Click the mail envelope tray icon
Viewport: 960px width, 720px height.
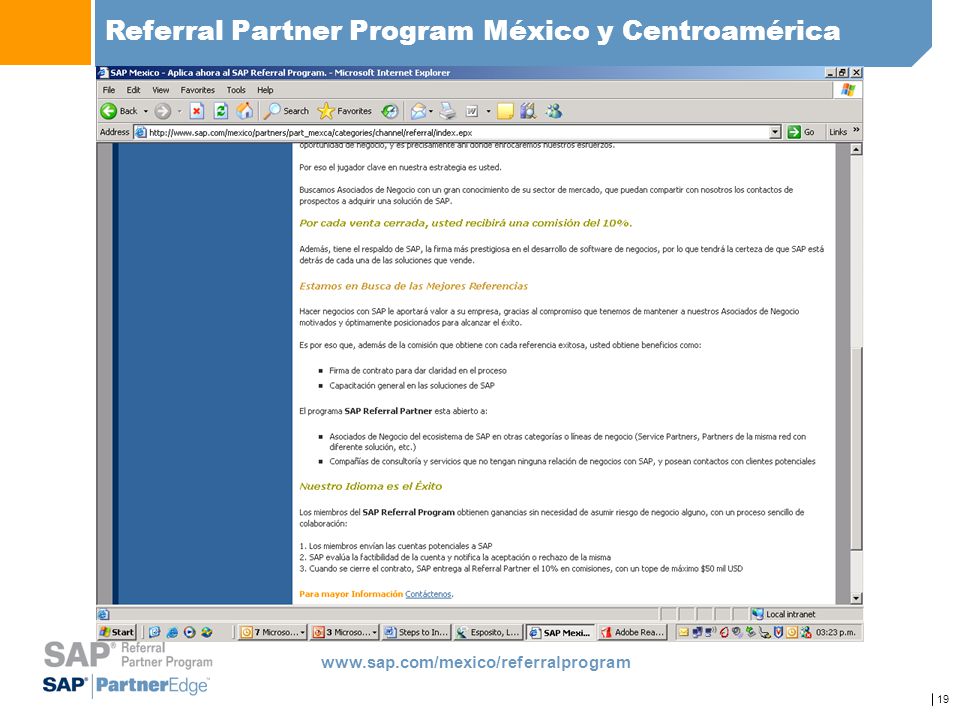(x=683, y=632)
